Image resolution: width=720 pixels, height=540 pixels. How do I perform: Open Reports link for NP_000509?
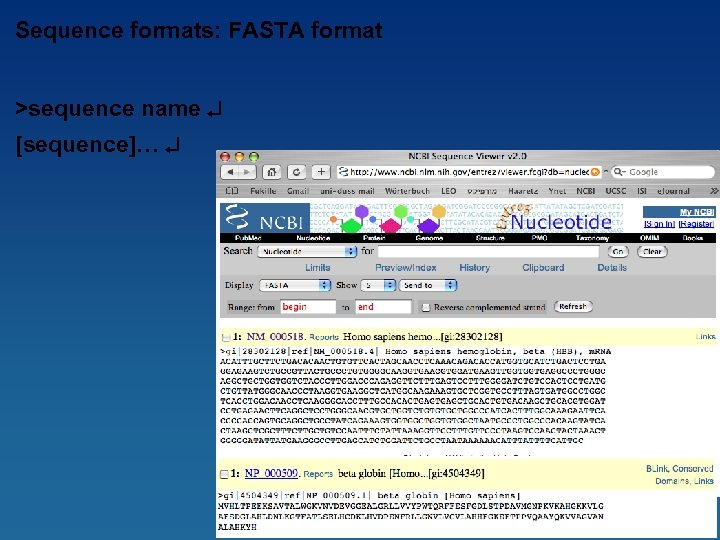(318, 474)
